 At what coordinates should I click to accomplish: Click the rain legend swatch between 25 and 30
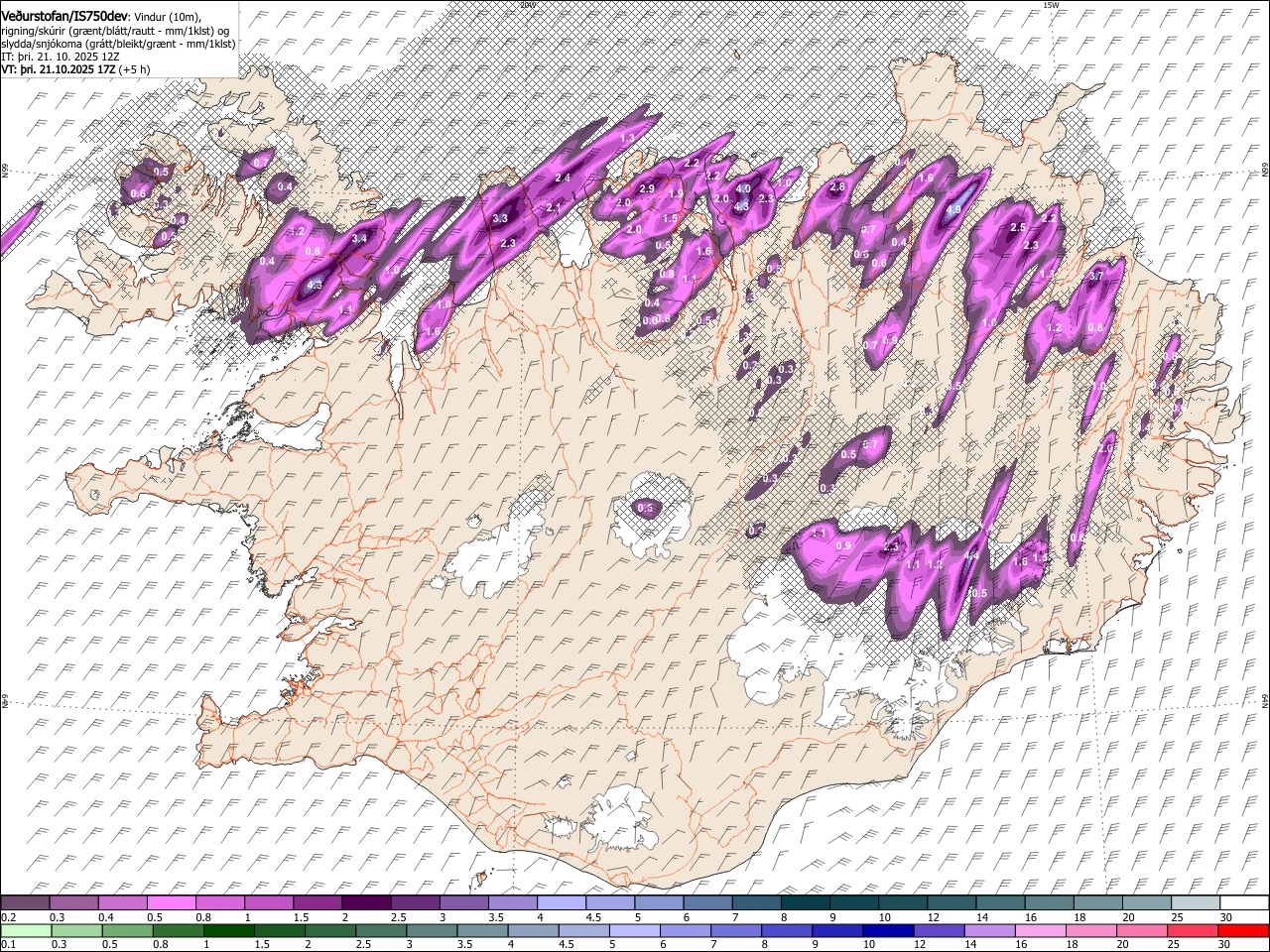pos(1194,930)
